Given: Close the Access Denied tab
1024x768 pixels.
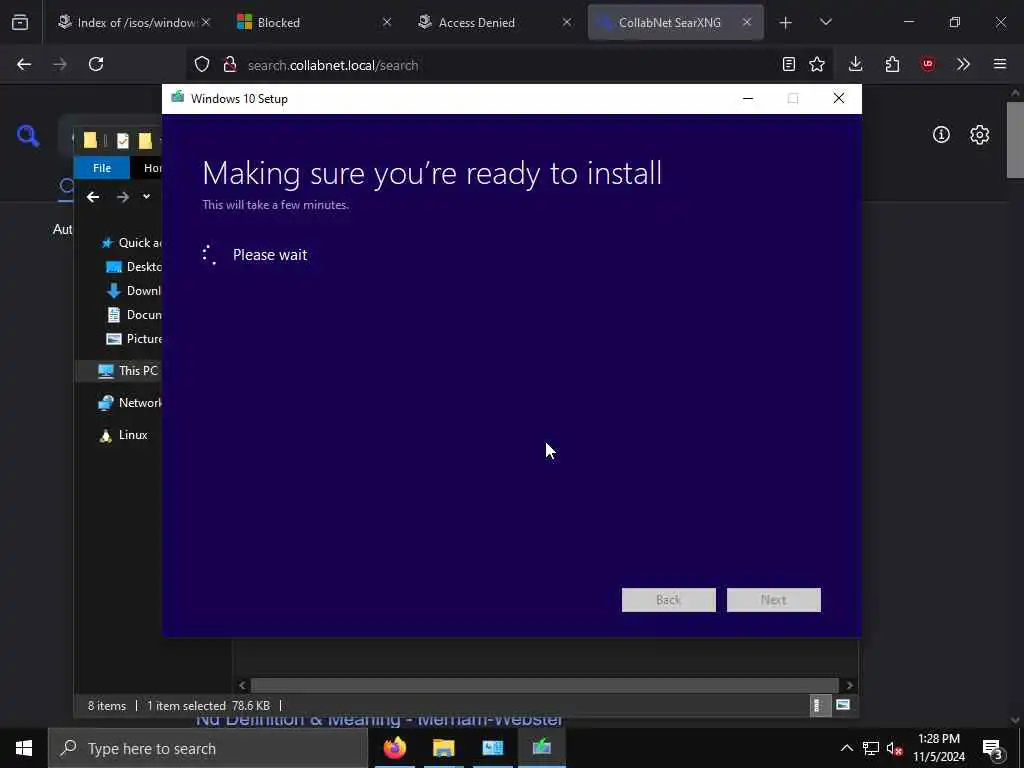Looking at the screenshot, I should pyautogui.click(x=567, y=22).
